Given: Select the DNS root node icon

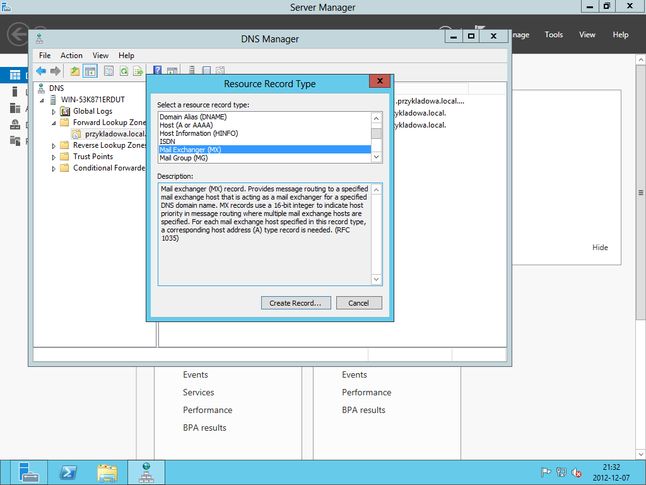Looking at the screenshot, I should click(x=41, y=88).
